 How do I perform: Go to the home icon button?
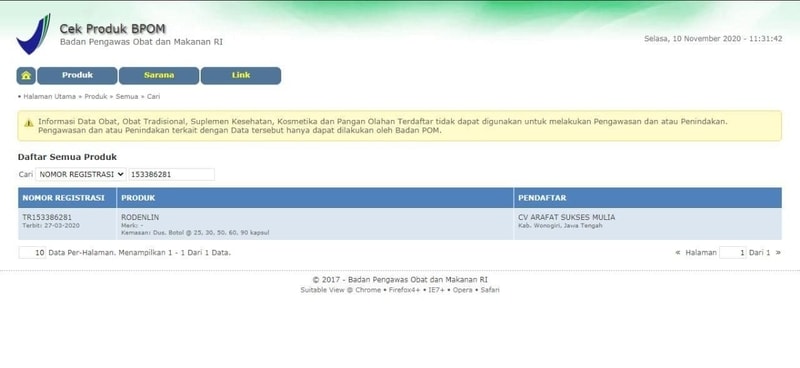point(26,76)
